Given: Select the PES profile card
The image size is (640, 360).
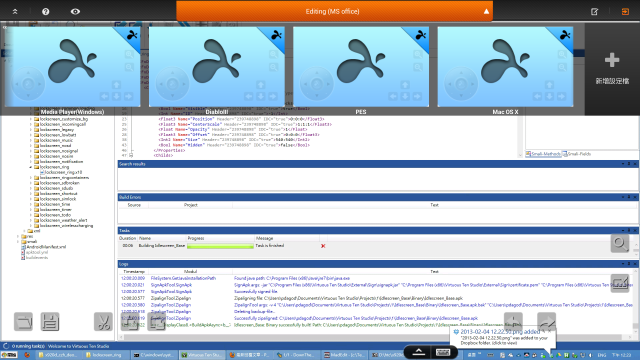Looking at the screenshot, I should coord(361,67).
